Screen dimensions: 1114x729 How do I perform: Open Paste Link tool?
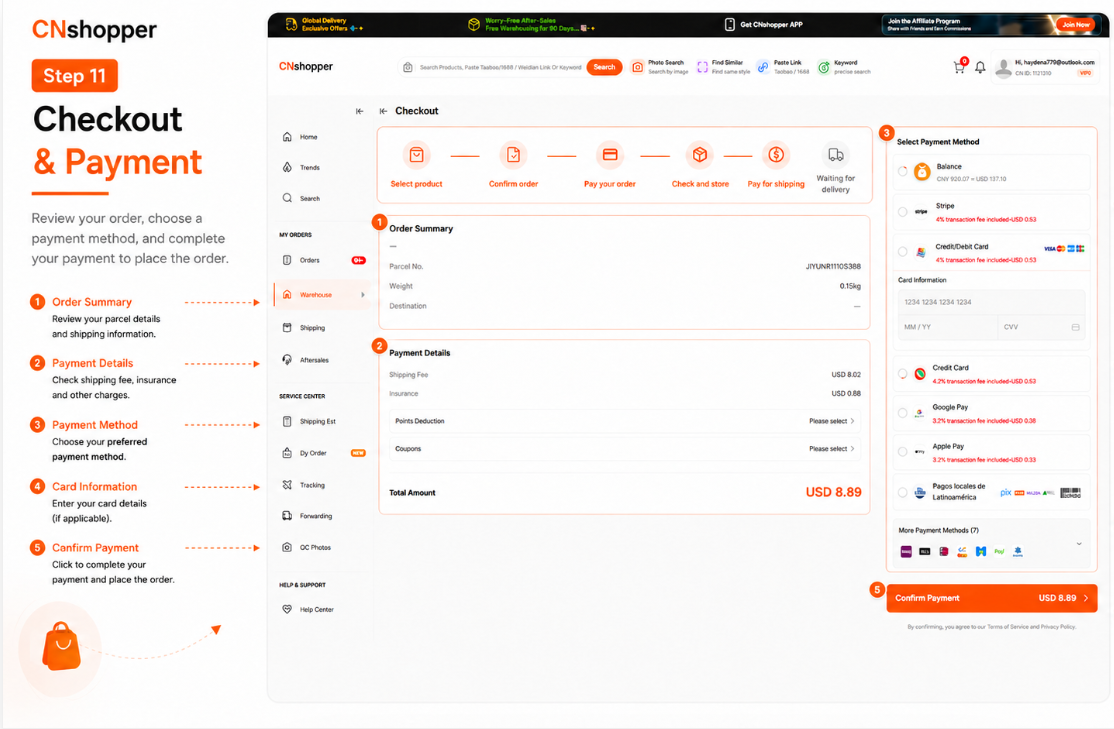coord(783,67)
